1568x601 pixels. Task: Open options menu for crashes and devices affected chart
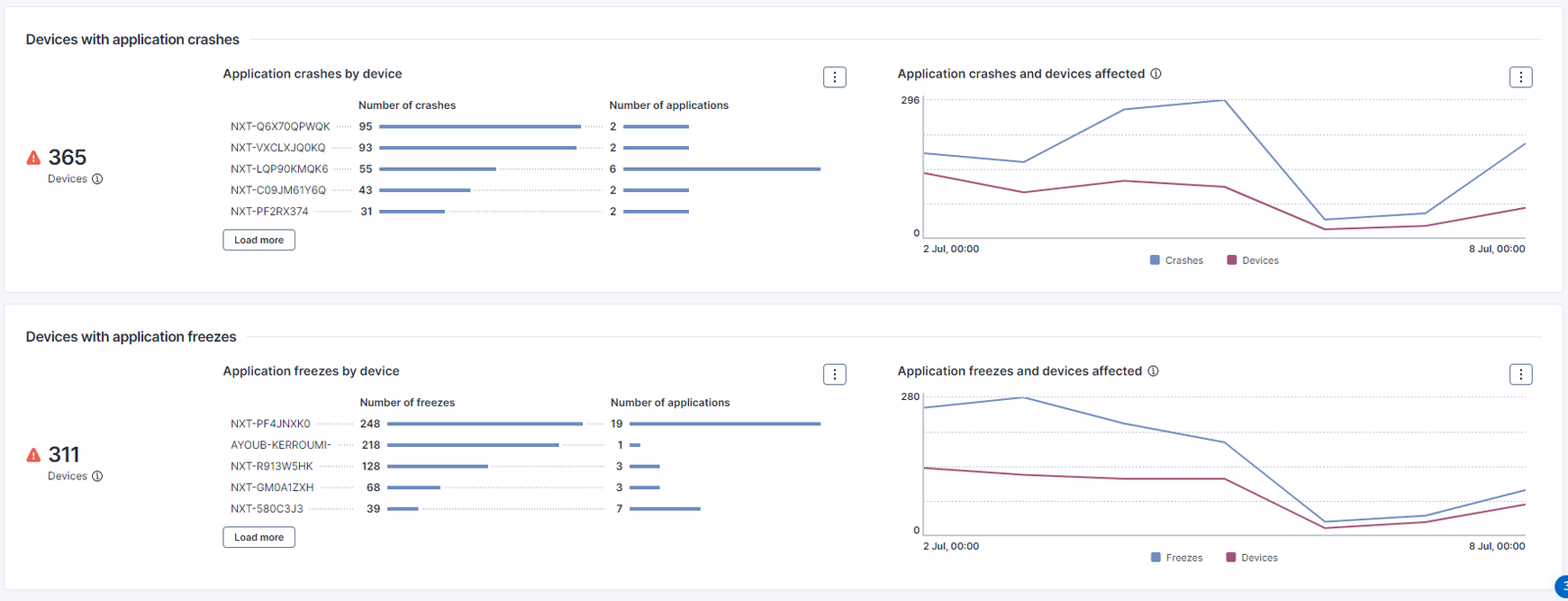point(1520,77)
